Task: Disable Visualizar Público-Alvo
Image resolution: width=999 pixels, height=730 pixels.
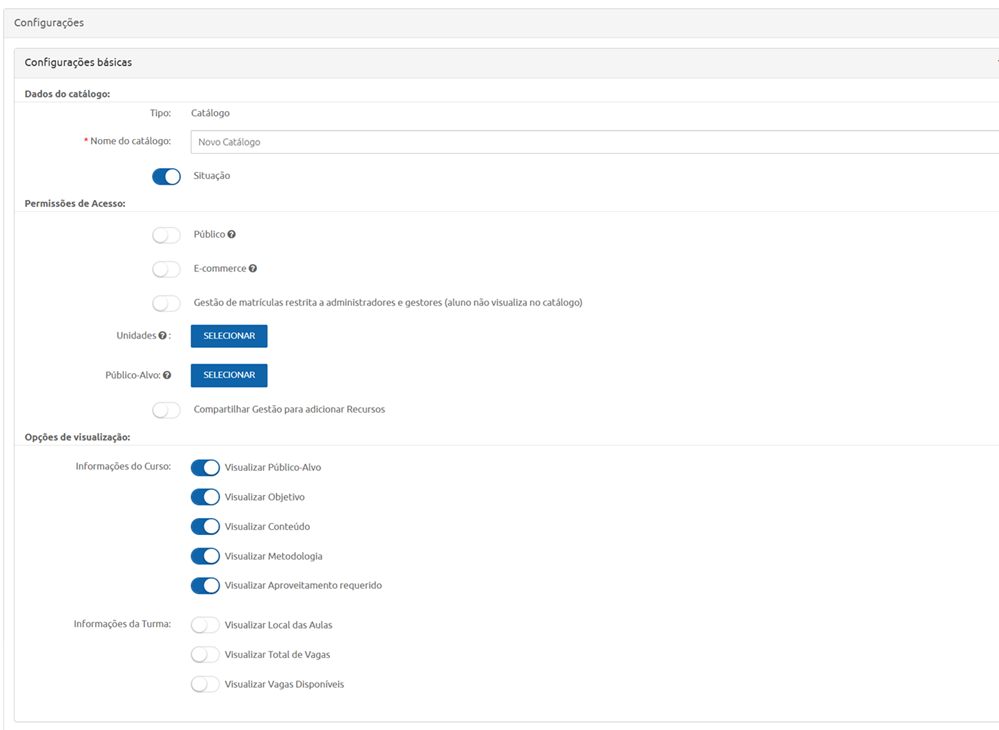Action: pyautogui.click(x=205, y=467)
